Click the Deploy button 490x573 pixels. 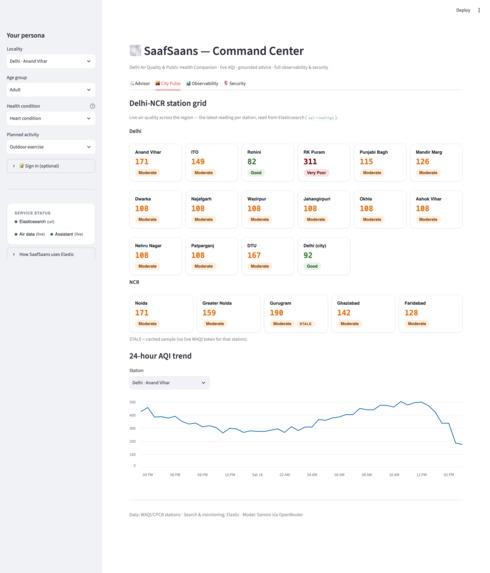pyautogui.click(x=463, y=10)
